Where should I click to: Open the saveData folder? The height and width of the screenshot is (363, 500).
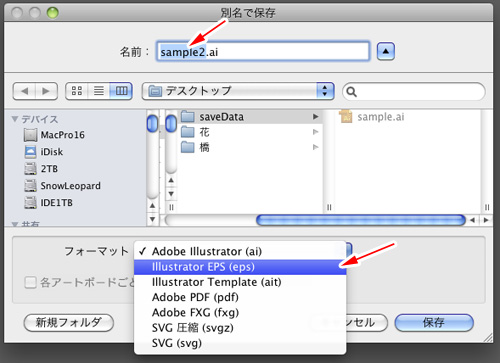(x=251, y=117)
